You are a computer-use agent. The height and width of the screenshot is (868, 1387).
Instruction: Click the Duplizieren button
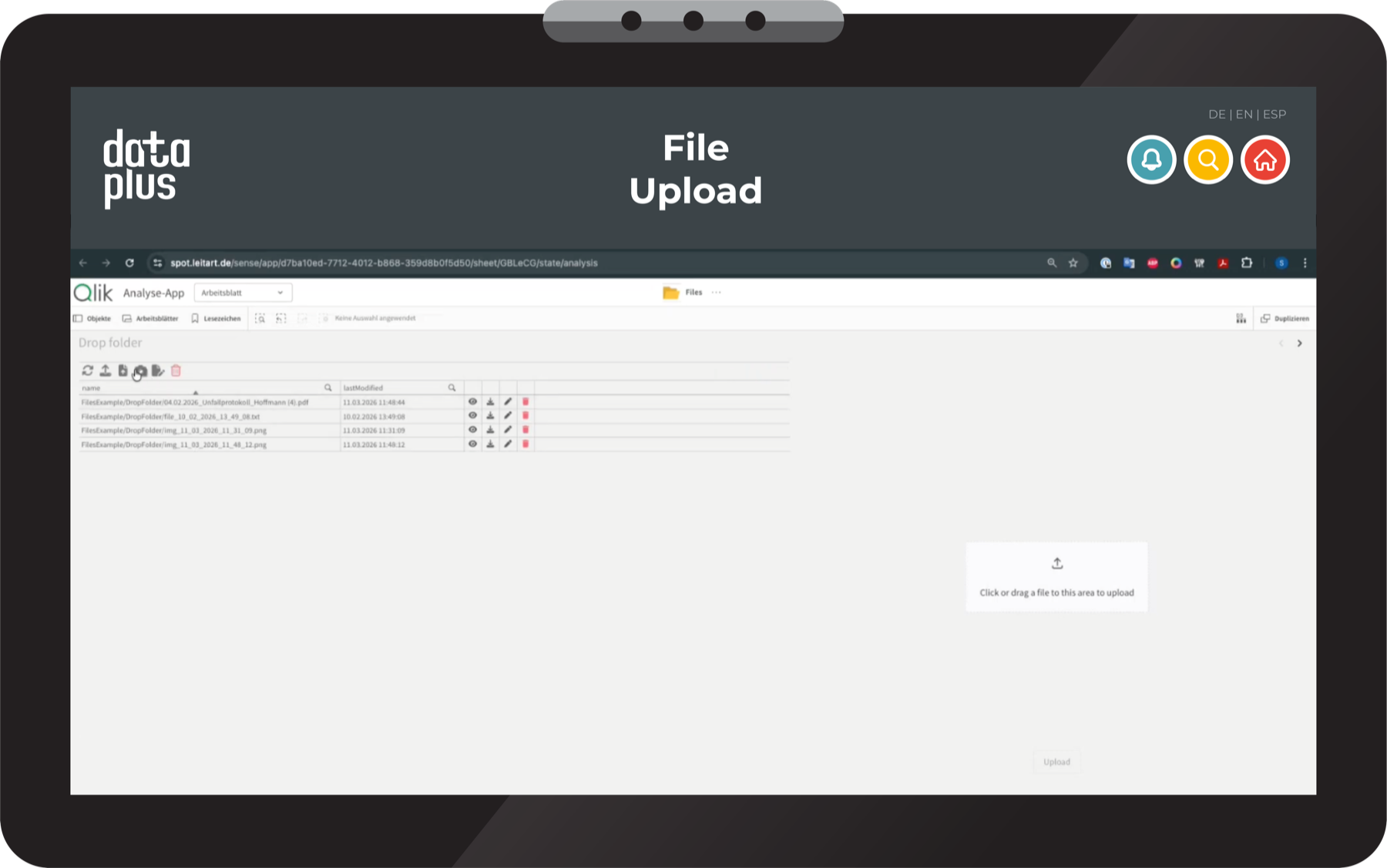(x=1285, y=318)
